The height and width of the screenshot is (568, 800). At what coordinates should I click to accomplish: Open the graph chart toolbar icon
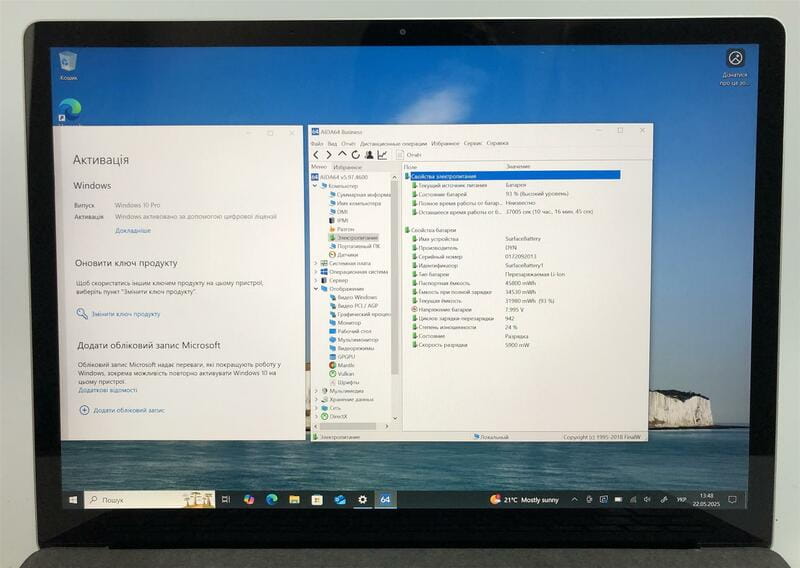382,155
